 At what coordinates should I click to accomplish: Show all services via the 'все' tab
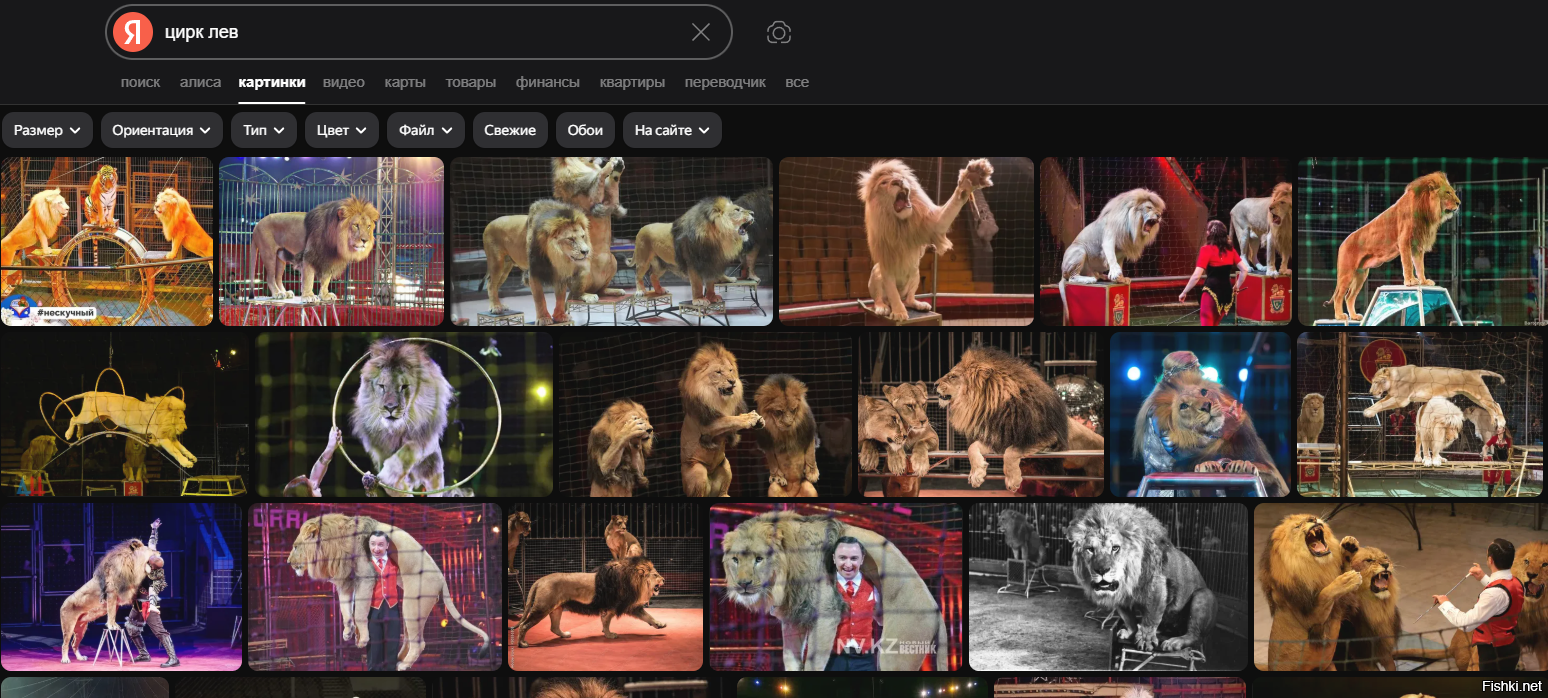(797, 82)
